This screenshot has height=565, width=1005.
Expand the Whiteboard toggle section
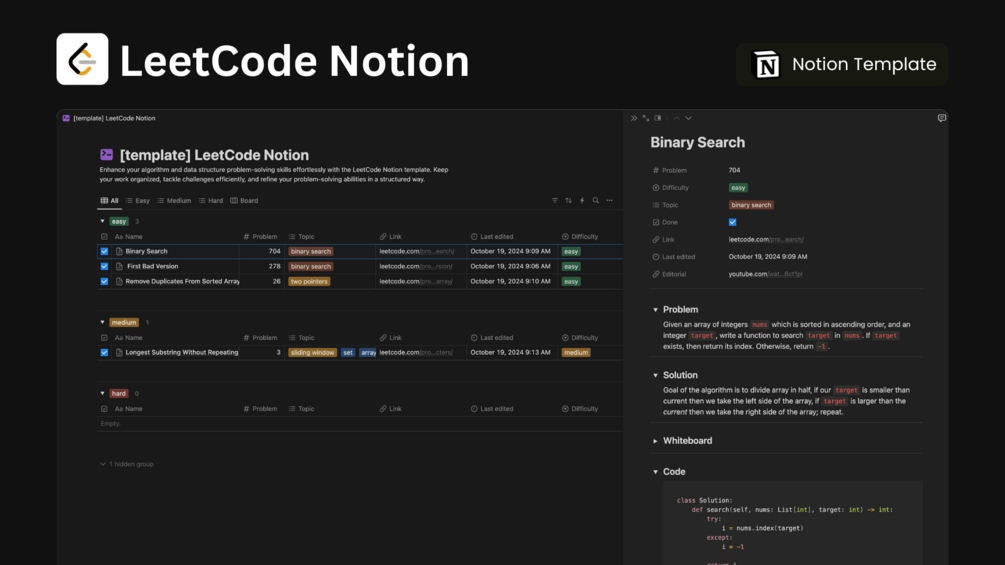pos(655,441)
